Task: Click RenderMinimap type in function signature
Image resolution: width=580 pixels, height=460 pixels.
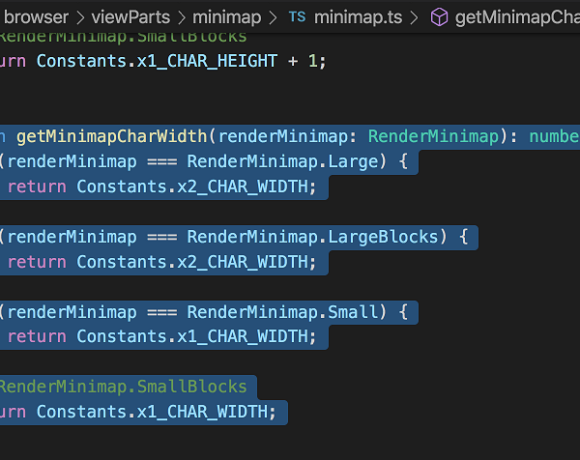Action: tap(433, 136)
